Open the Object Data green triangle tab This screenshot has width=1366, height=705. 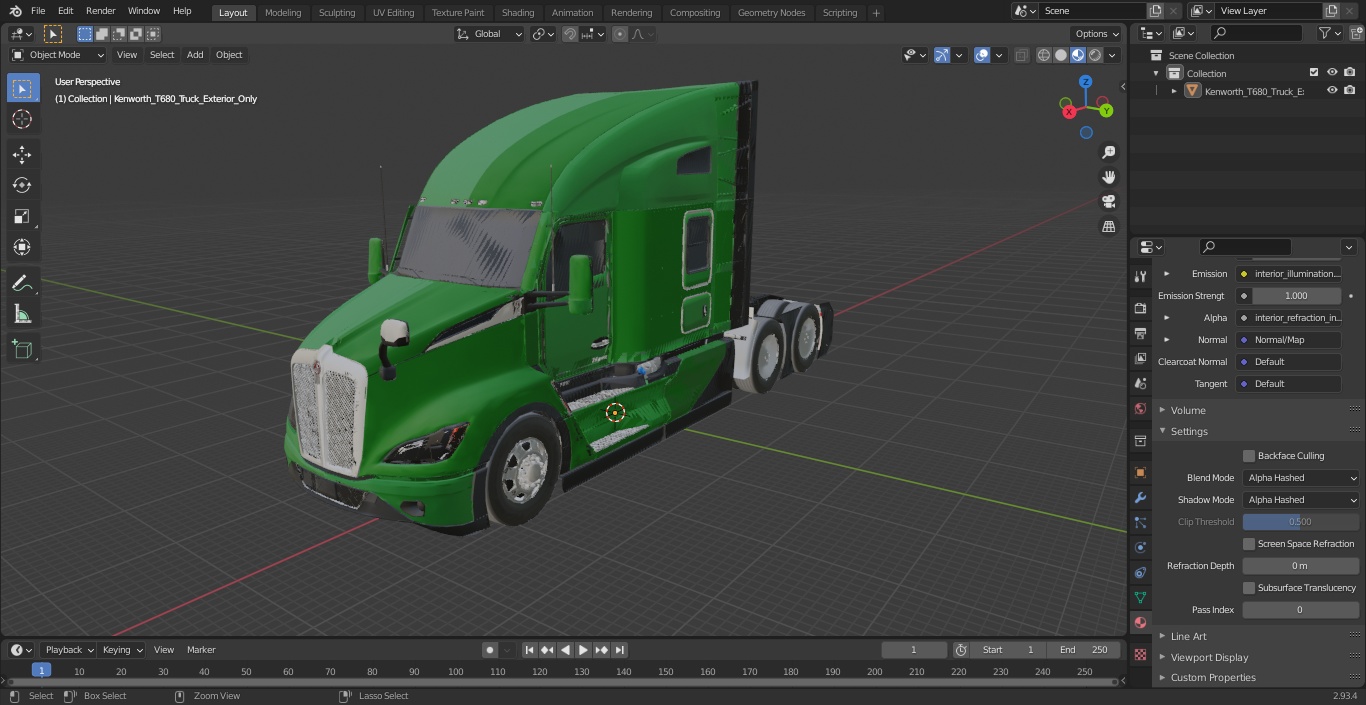[x=1140, y=597]
